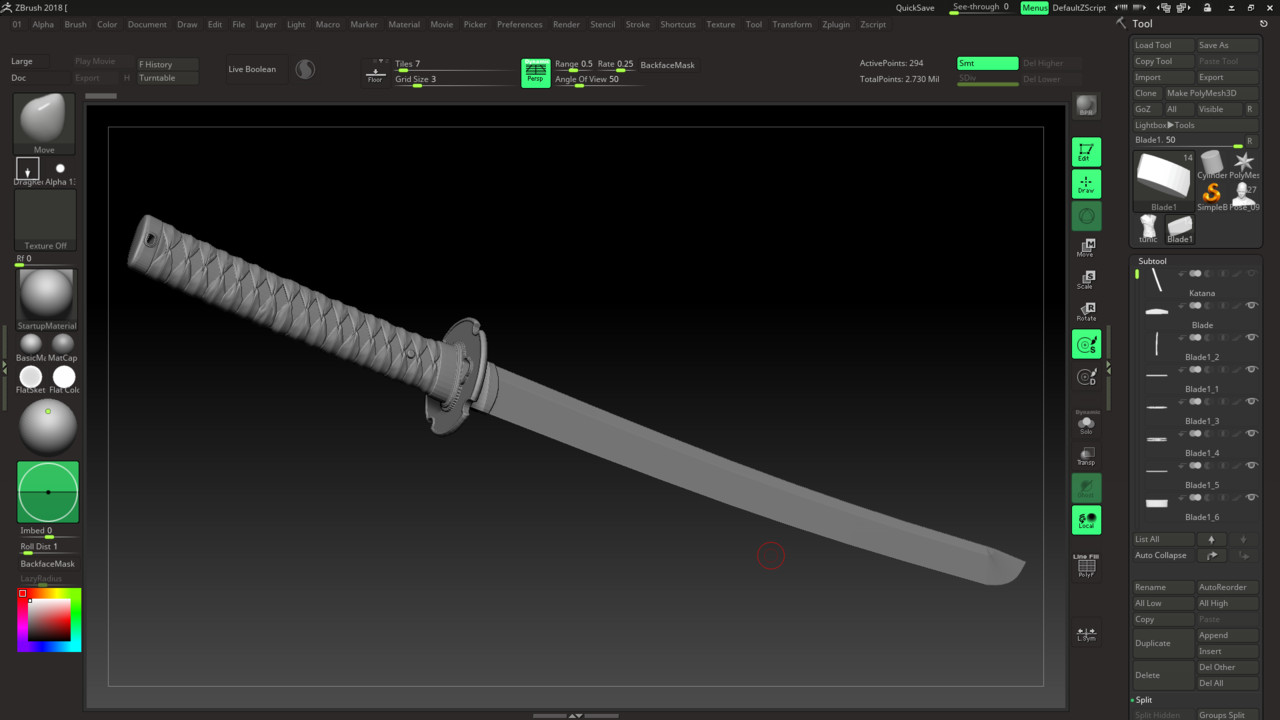The width and height of the screenshot is (1280, 720).
Task: Click the BPR render icon
Action: (x=1086, y=106)
